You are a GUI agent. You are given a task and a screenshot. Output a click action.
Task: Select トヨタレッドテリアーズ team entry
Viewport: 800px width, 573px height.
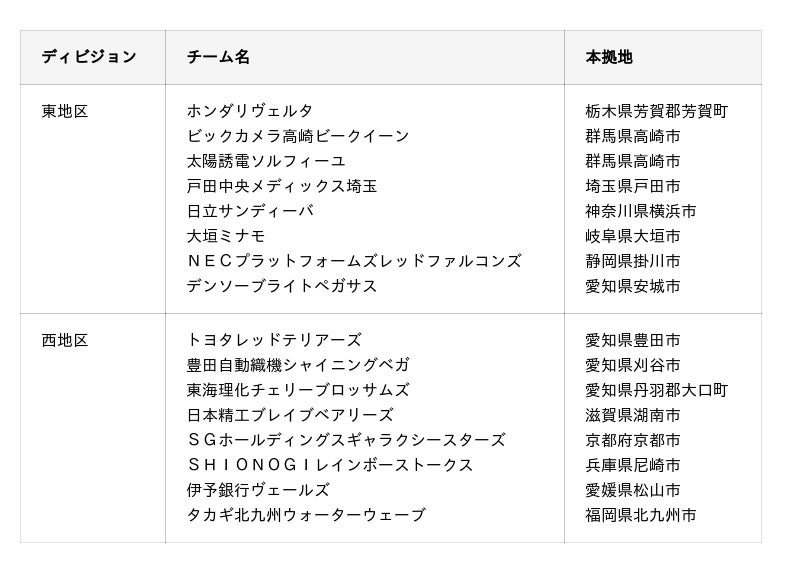point(274,340)
